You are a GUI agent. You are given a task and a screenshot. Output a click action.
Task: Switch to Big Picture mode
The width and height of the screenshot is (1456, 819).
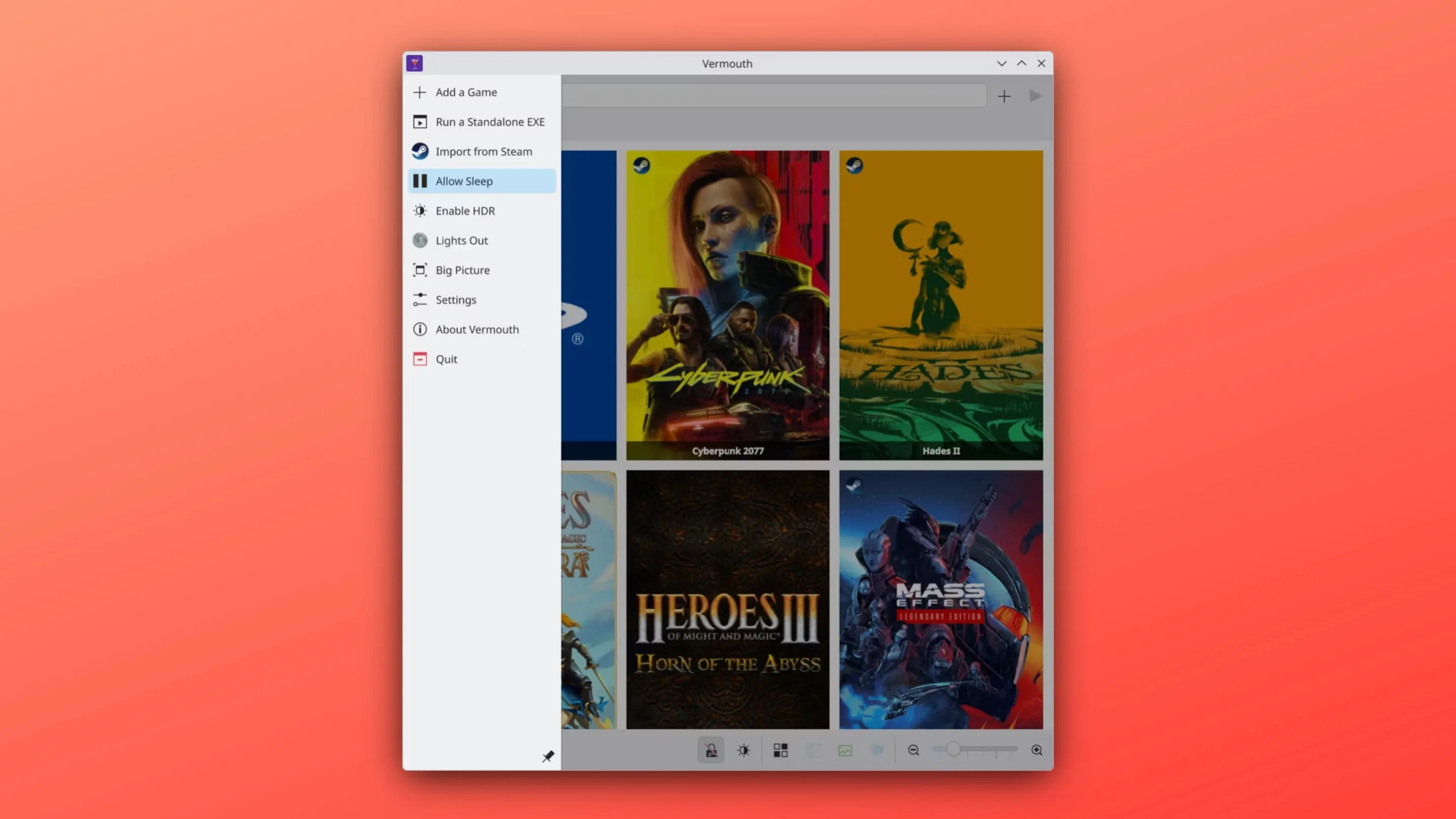(482, 270)
